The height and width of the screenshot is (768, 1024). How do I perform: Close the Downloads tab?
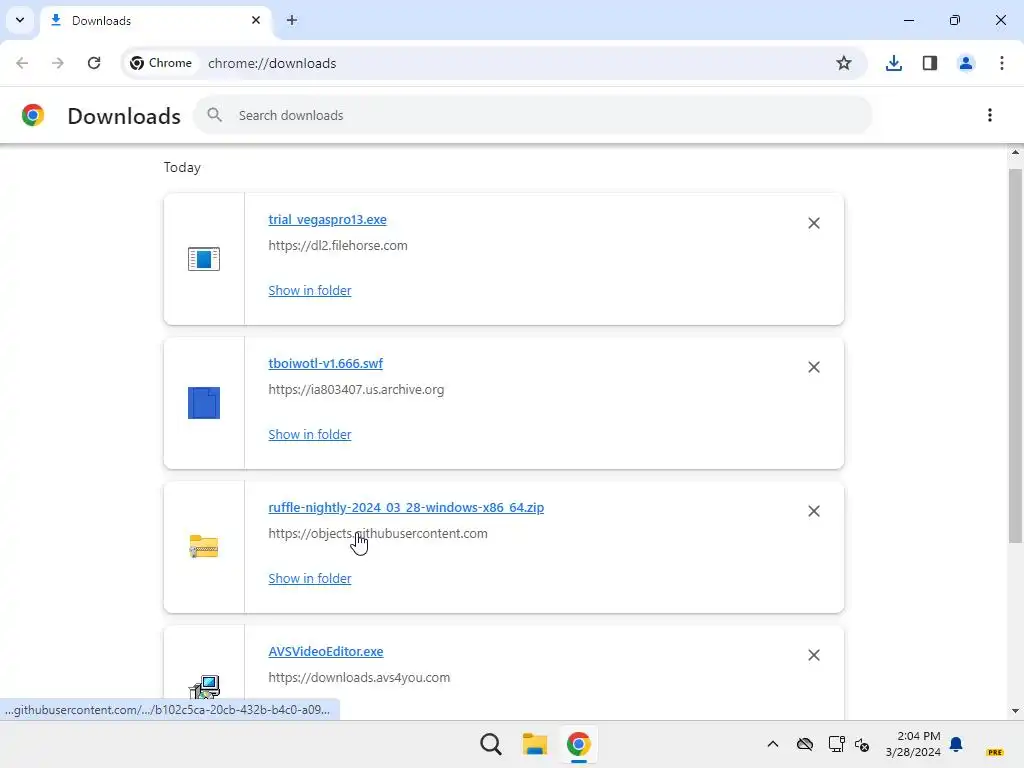(256, 20)
